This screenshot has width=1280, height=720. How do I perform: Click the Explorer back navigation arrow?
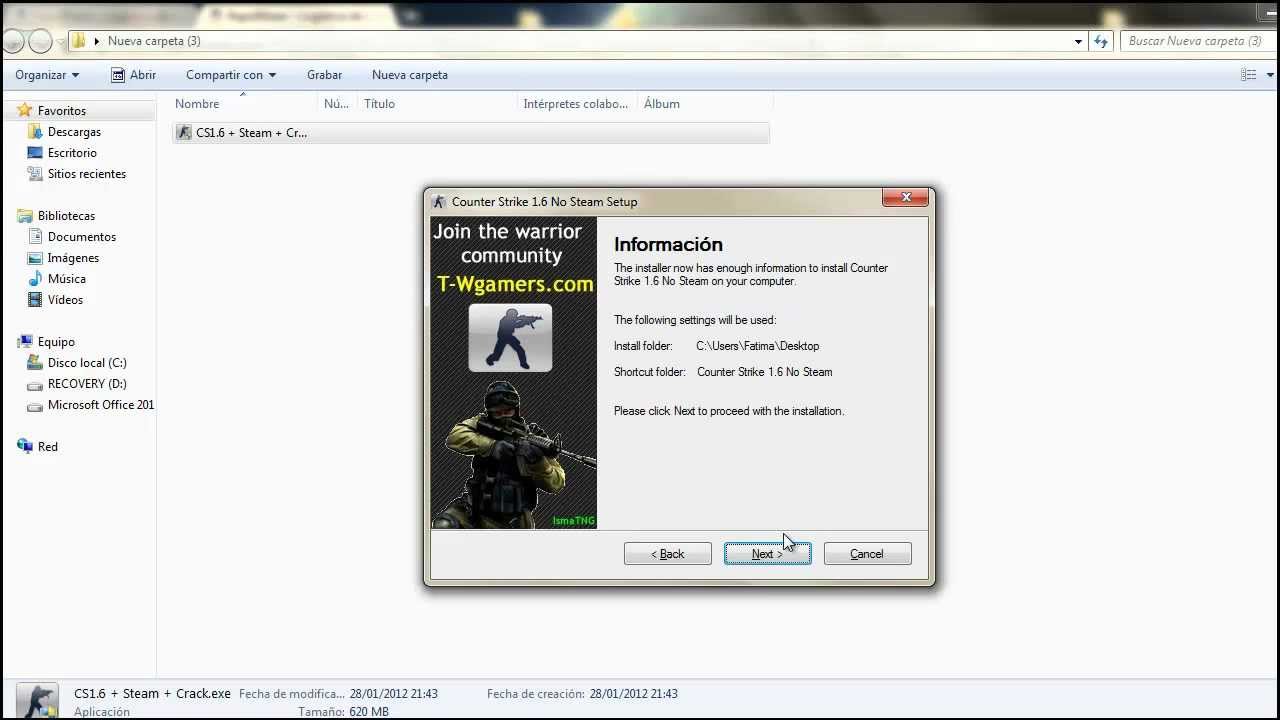pyautogui.click(x=13, y=41)
